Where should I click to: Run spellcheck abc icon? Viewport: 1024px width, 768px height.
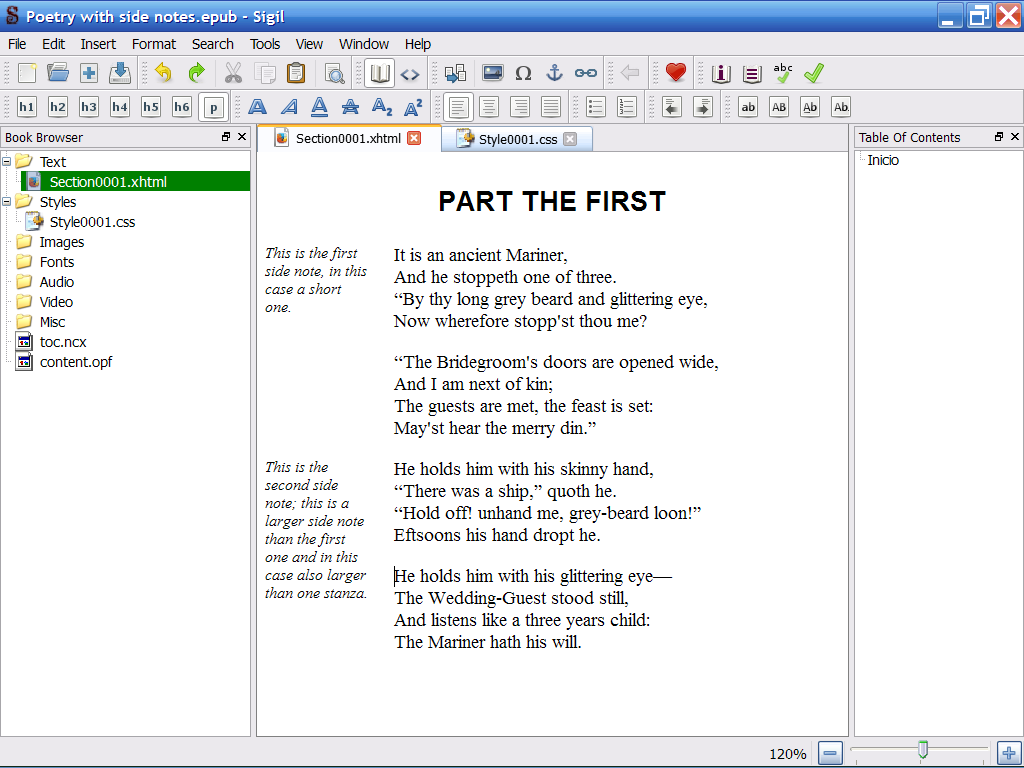tap(782, 73)
